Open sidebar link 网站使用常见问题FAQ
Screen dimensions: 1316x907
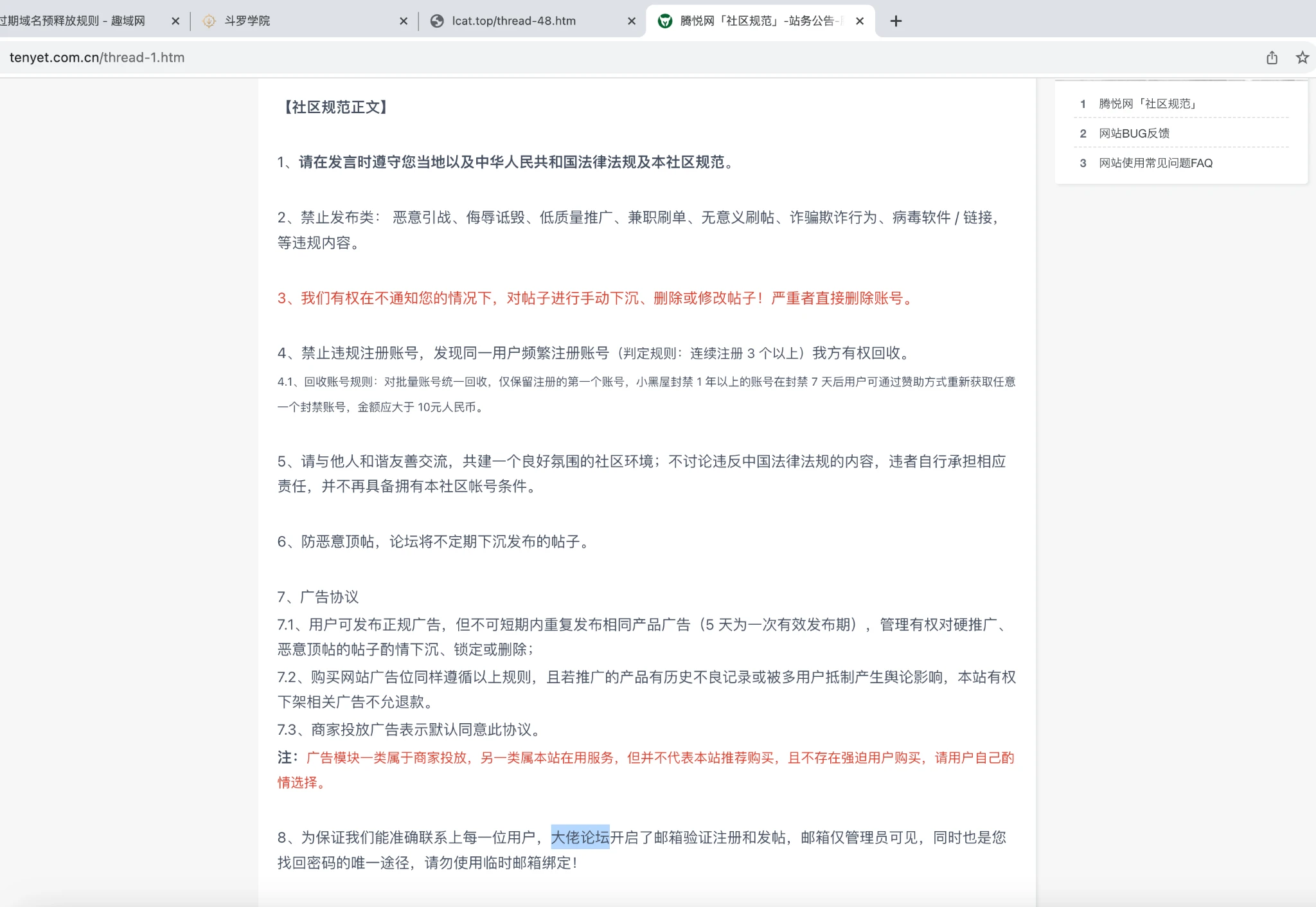[x=1155, y=163]
